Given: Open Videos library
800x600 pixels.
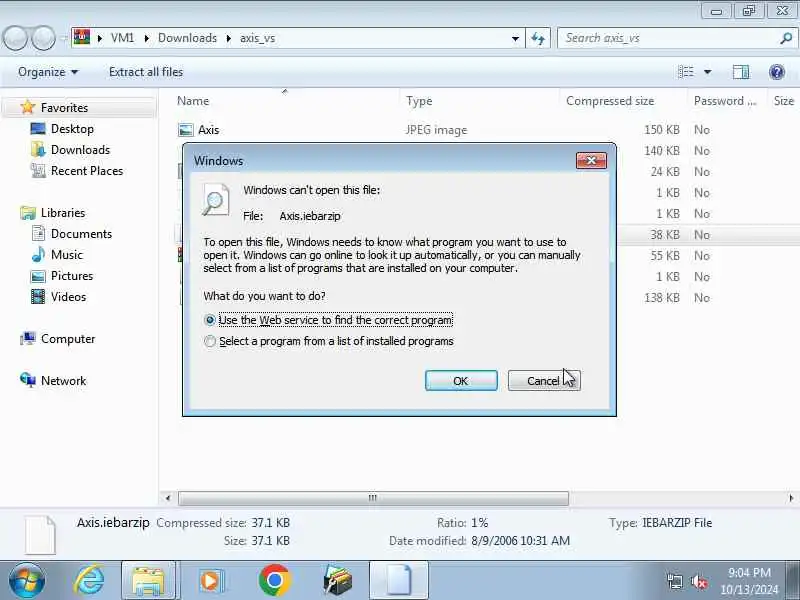Looking at the screenshot, I should pos(68,296).
